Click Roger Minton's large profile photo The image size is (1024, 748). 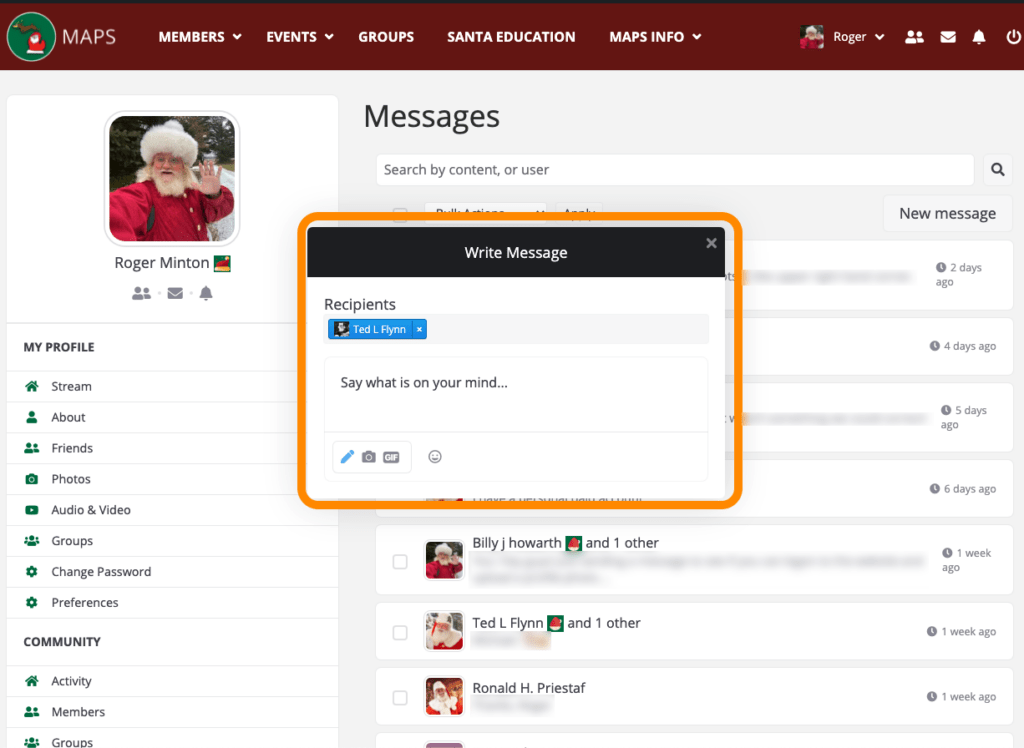point(172,178)
